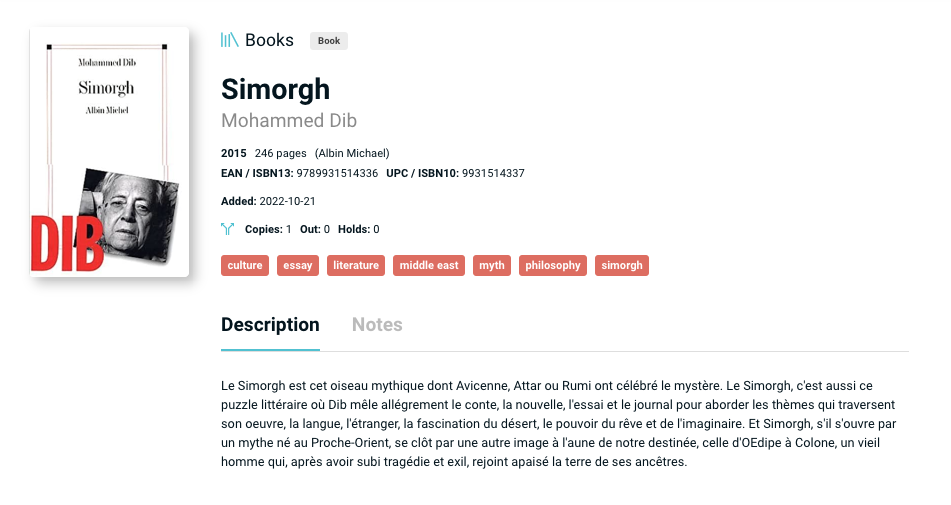This screenshot has height=505, width=951.
Task: Click the Simorgh title heading
Action: pos(275,89)
